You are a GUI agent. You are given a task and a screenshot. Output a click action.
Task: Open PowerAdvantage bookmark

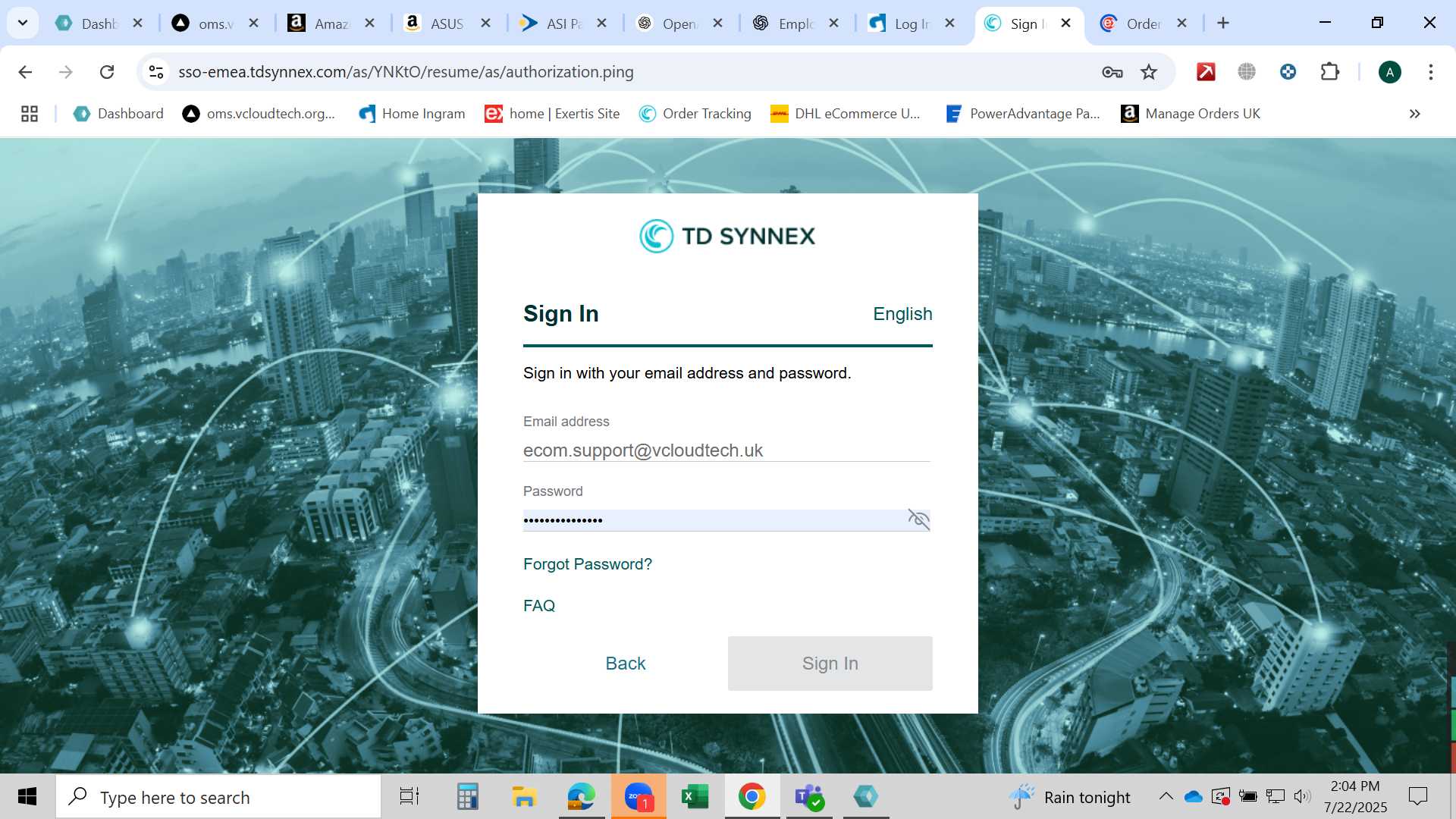pyautogui.click(x=1022, y=114)
